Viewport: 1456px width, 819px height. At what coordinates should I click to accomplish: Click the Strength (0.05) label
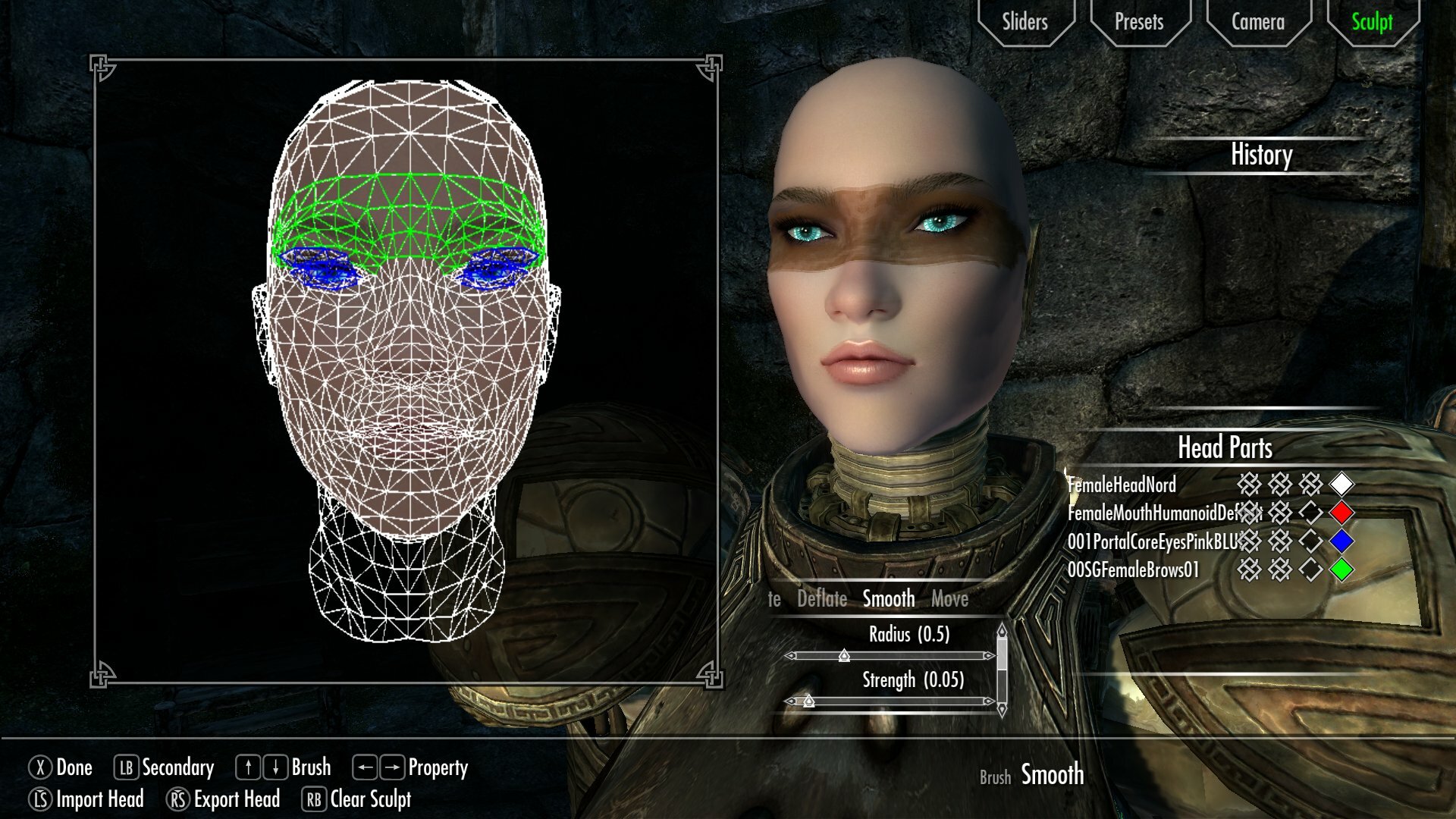coord(913,679)
